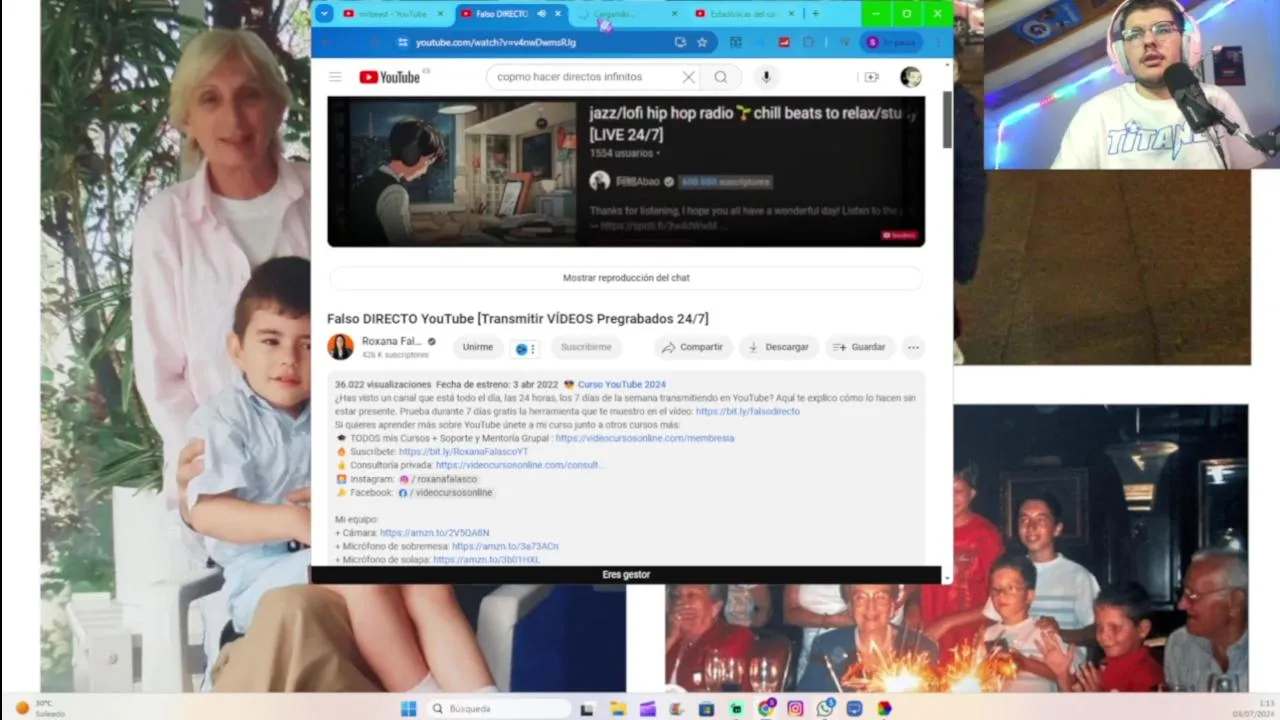Viewport: 1280px width, 720px height.
Task: Open the roxanafalasco Instagram link
Action: 438,479
